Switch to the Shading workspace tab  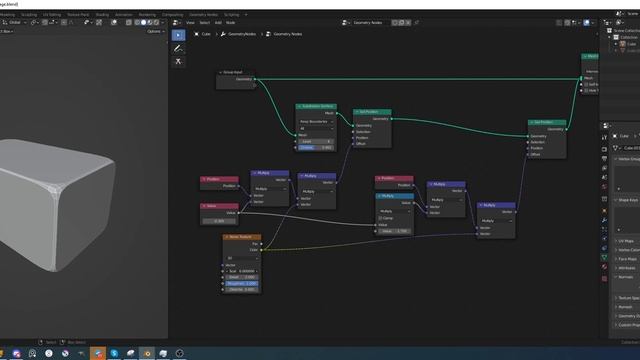[x=102, y=15]
